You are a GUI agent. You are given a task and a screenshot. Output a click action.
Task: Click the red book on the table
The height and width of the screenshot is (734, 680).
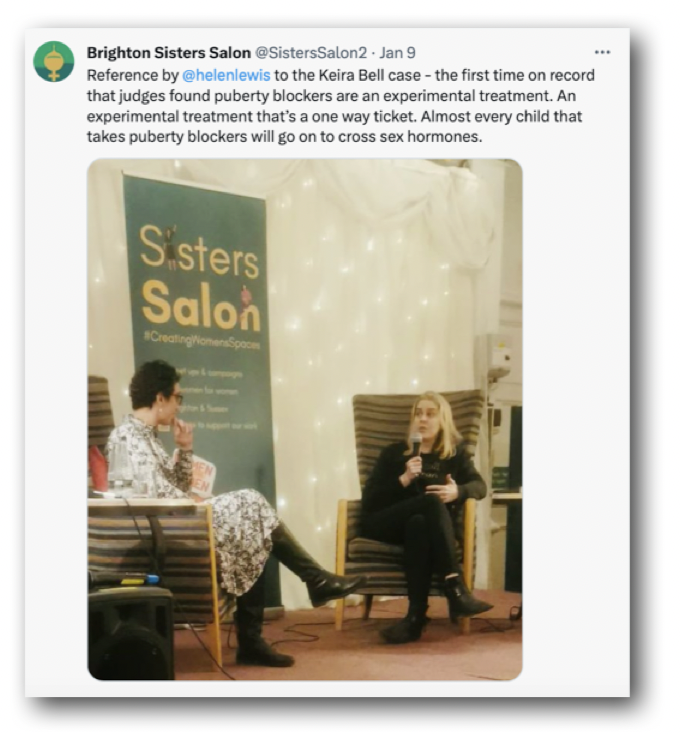[x=97, y=468]
